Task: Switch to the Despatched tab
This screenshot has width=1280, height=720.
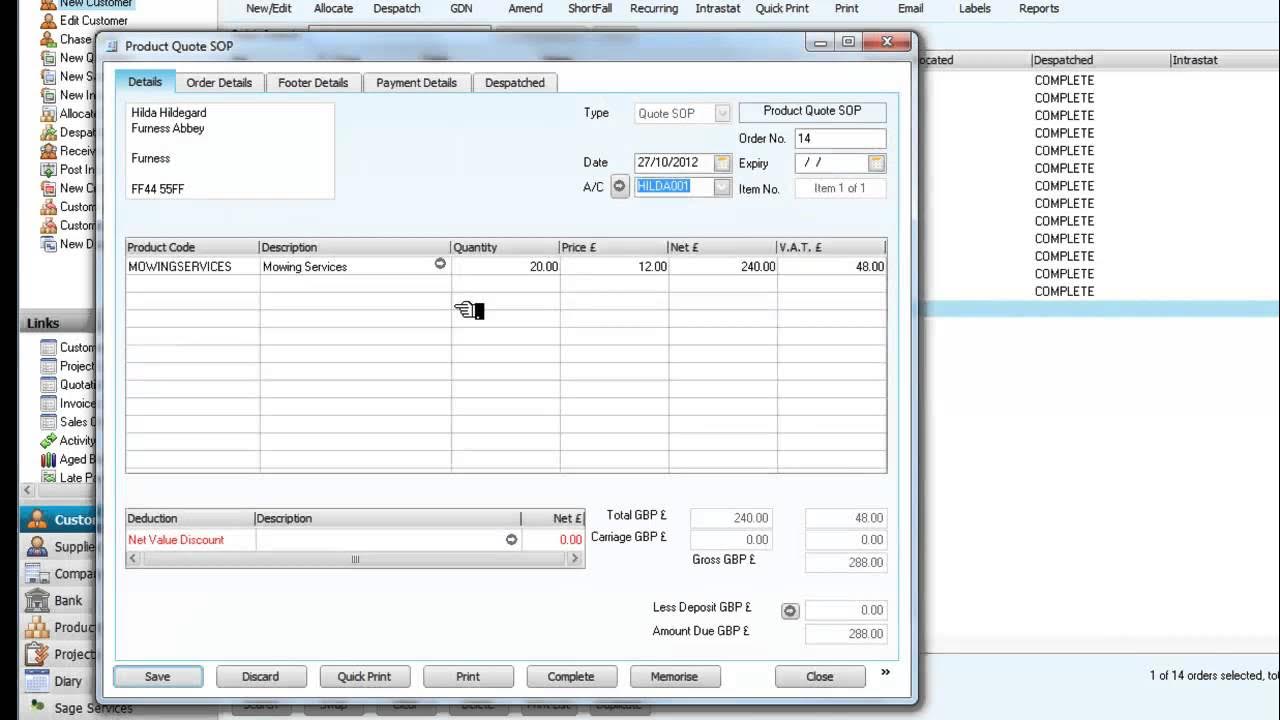Action: click(515, 83)
